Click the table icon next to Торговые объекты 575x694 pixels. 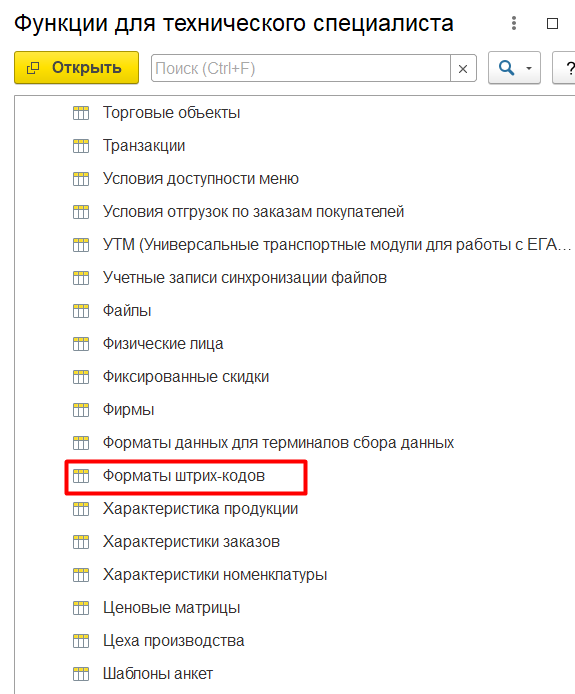click(x=81, y=113)
